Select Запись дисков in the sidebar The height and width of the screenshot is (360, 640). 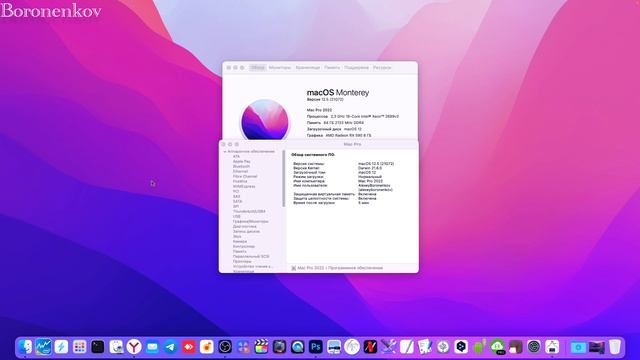(246, 231)
